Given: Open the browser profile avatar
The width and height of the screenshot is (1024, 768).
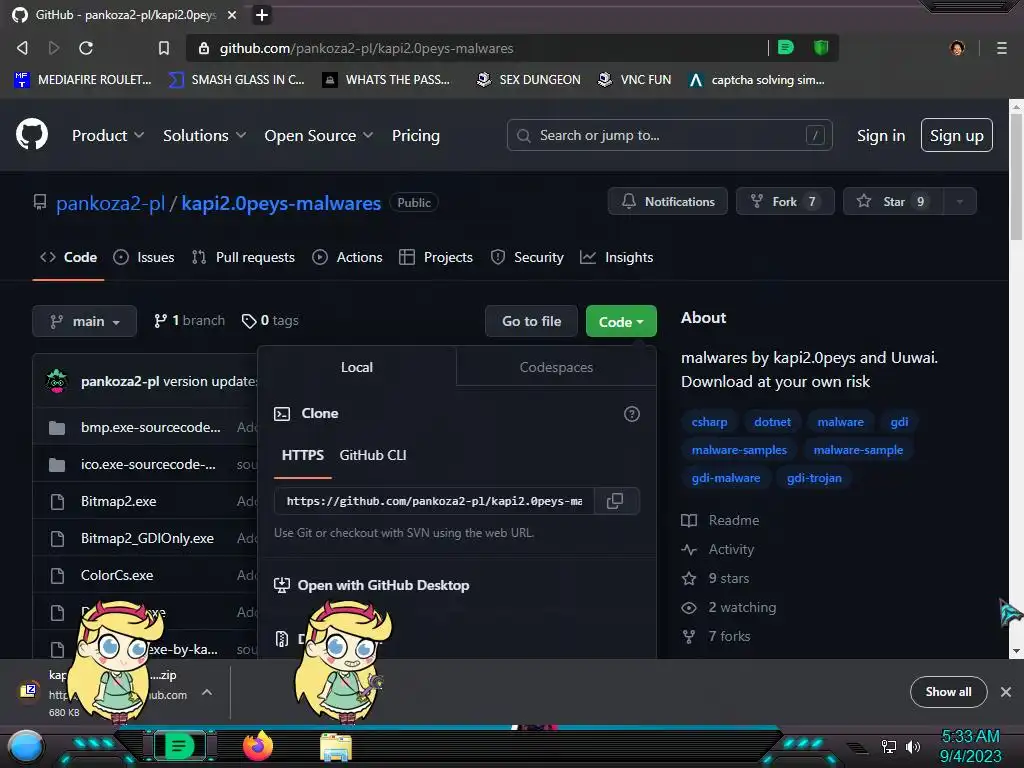Looking at the screenshot, I should [957, 48].
